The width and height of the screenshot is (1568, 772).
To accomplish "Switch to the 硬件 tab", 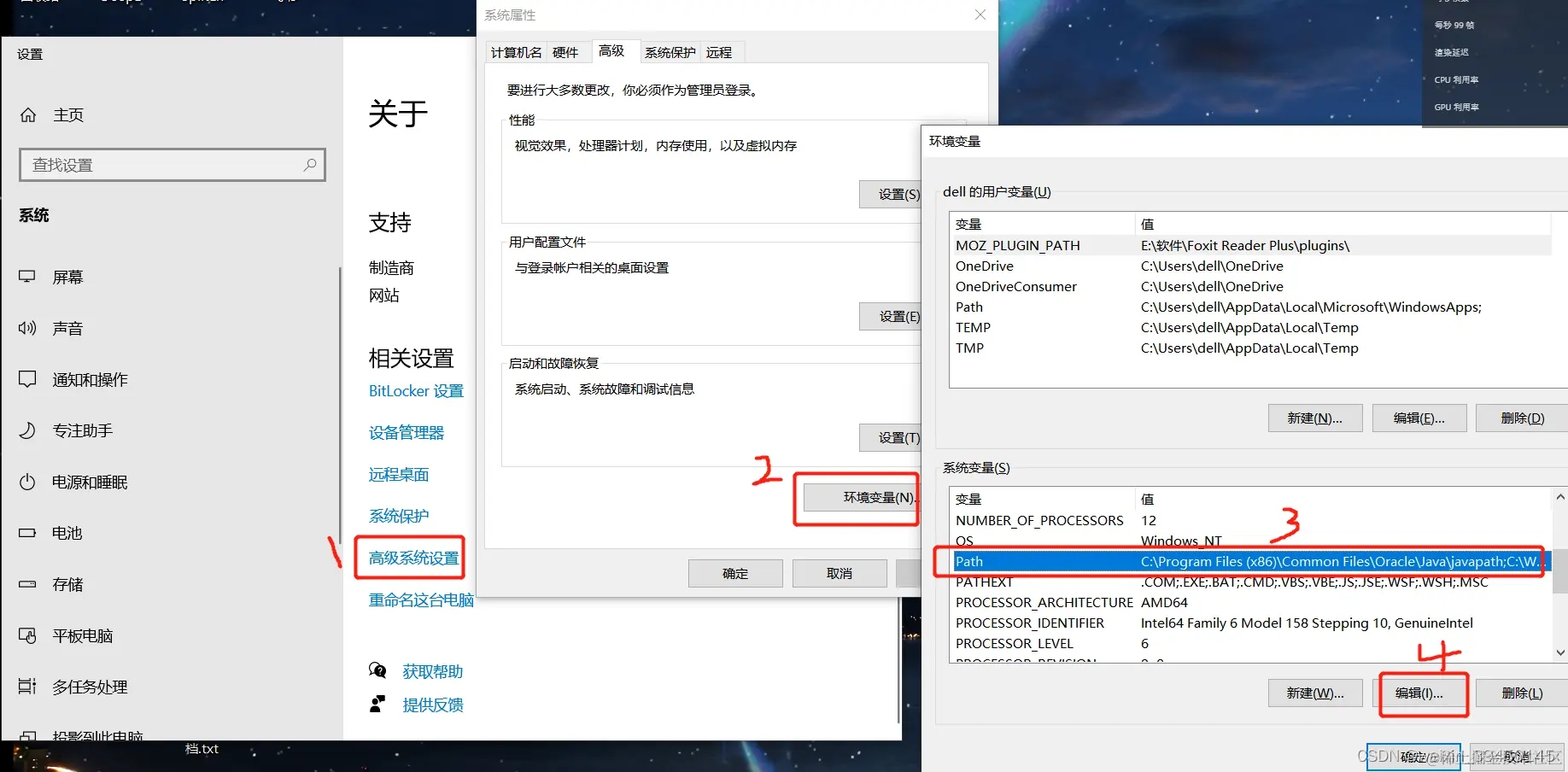I will [x=565, y=52].
